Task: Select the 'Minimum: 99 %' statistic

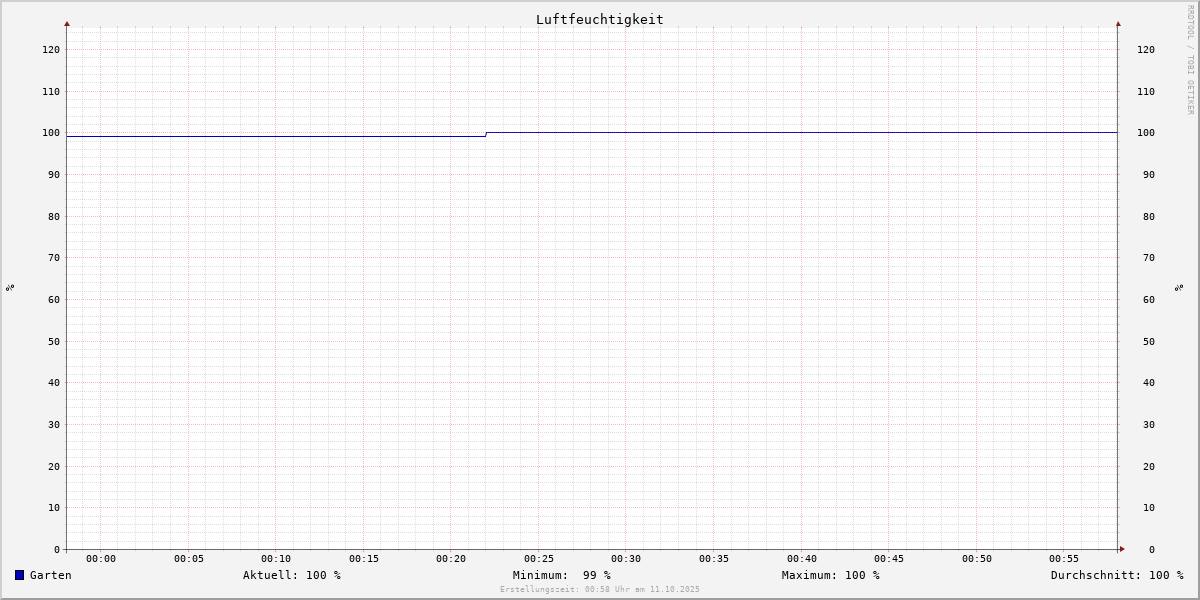Action: coord(562,575)
